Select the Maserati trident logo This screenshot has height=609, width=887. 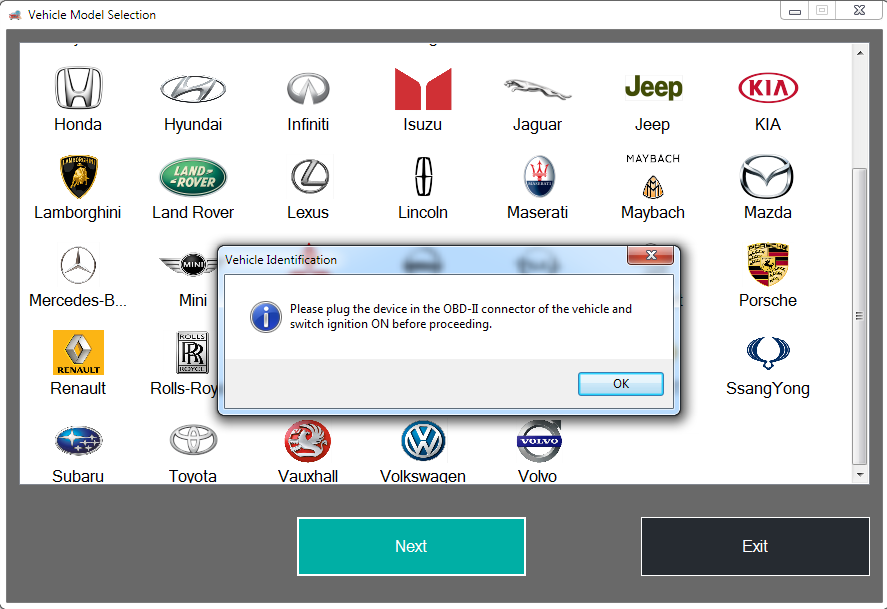pyautogui.click(x=539, y=176)
